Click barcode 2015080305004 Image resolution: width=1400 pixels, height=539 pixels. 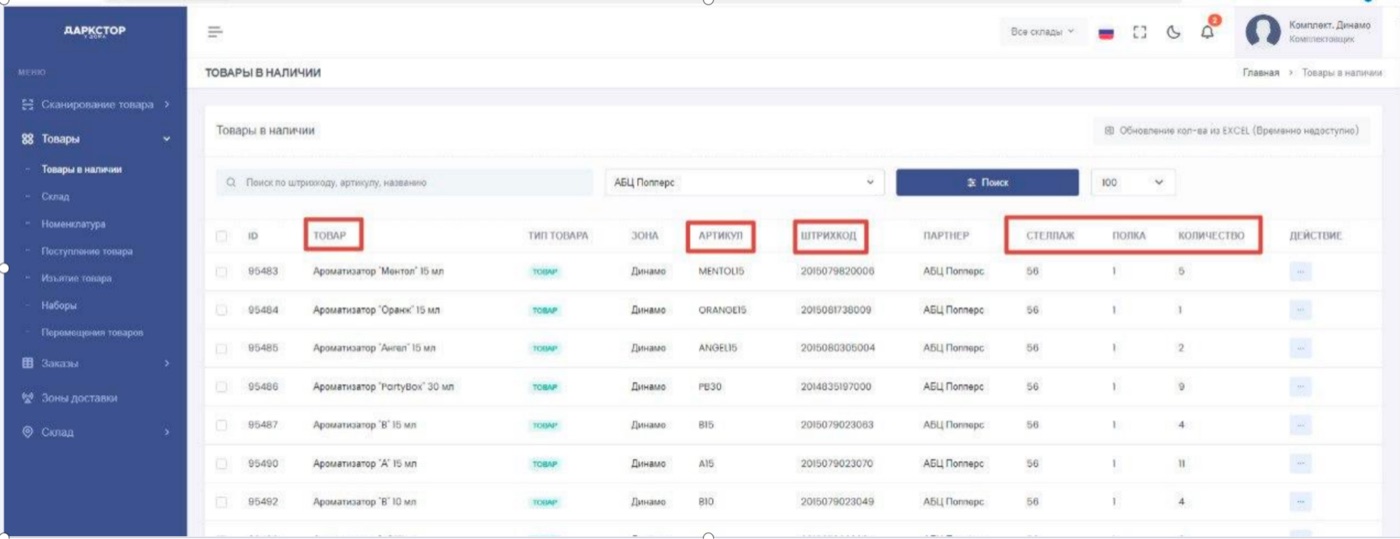click(838, 348)
